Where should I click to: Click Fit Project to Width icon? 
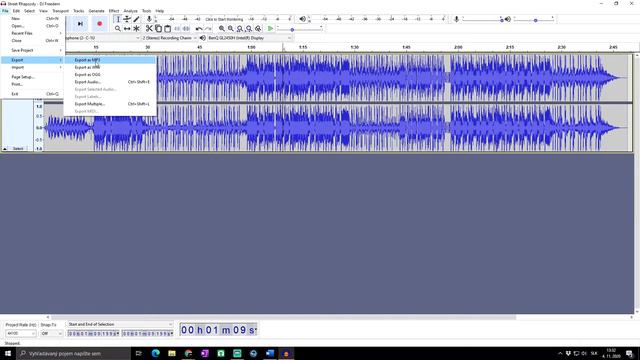pyautogui.click(x=249, y=29)
